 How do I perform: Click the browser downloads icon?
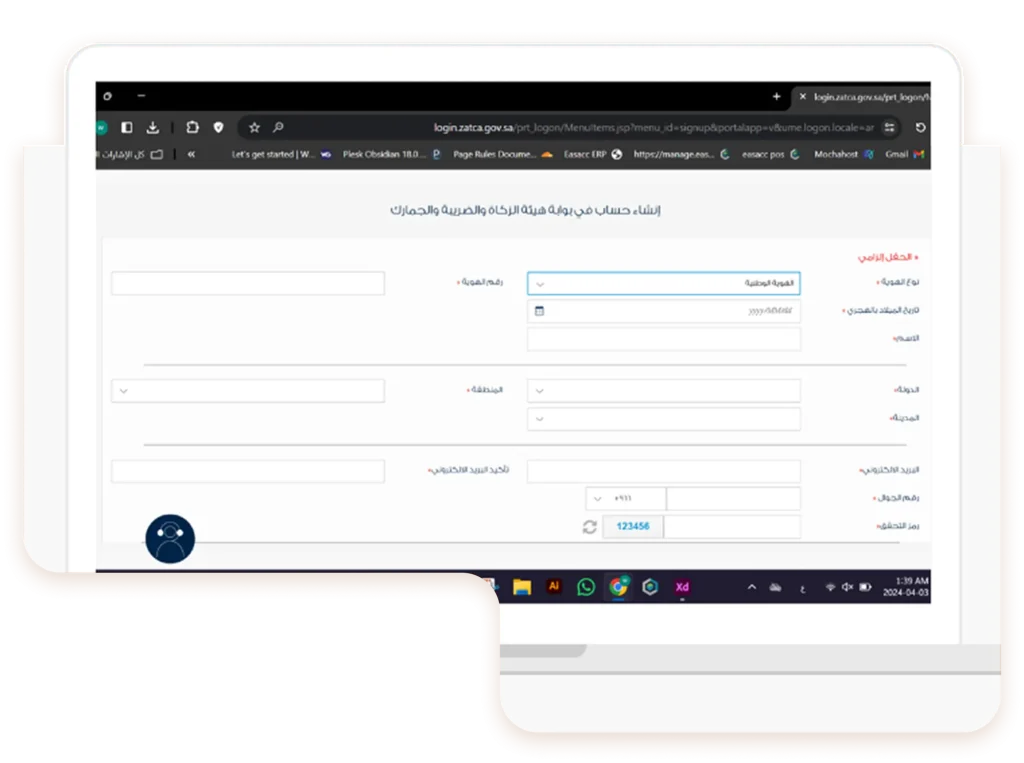pyautogui.click(x=153, y=128)
